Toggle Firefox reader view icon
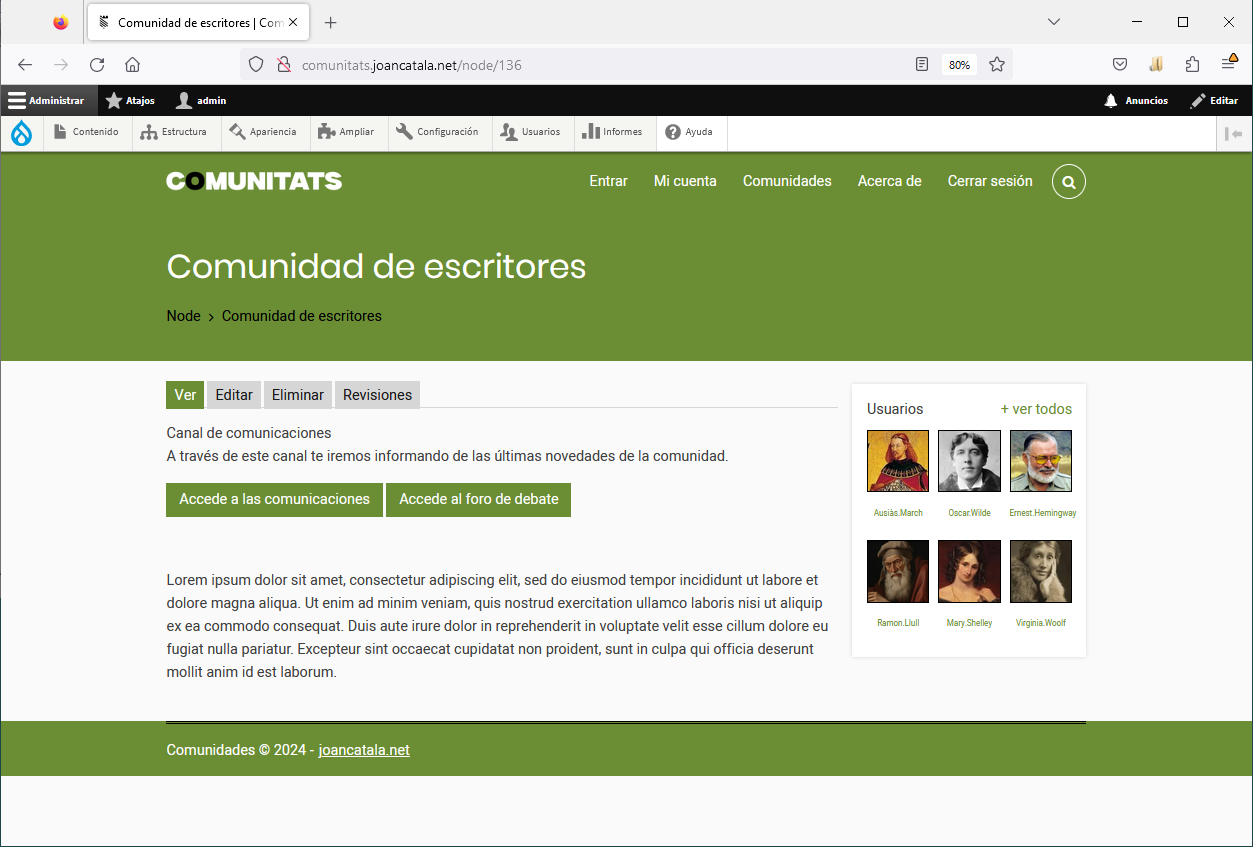The image size is (1253, 847). tap(922, 65)
